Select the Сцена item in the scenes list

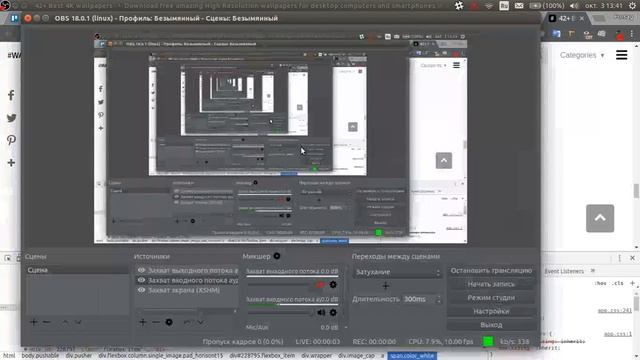(x=78, y=270)
